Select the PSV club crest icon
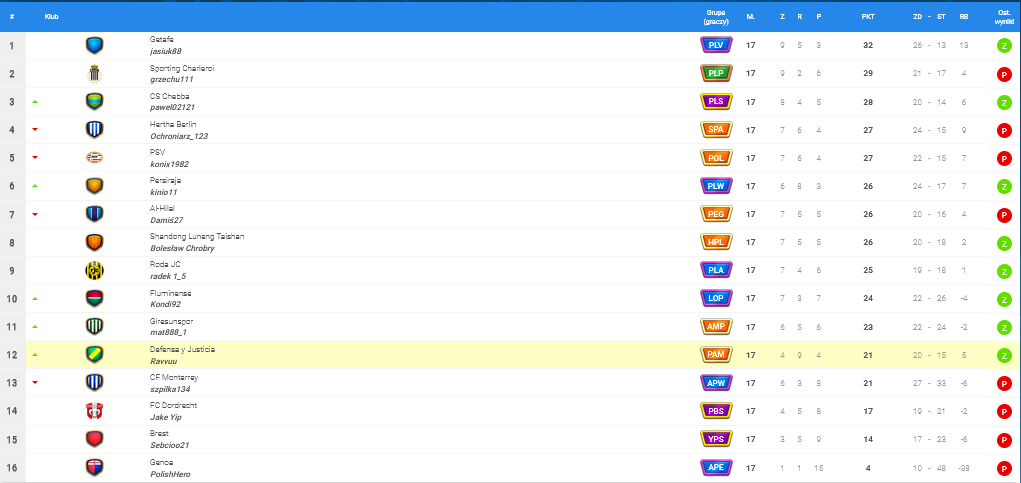The width and height of the screenshot is (1021, 483). click(x=94, y=158)
